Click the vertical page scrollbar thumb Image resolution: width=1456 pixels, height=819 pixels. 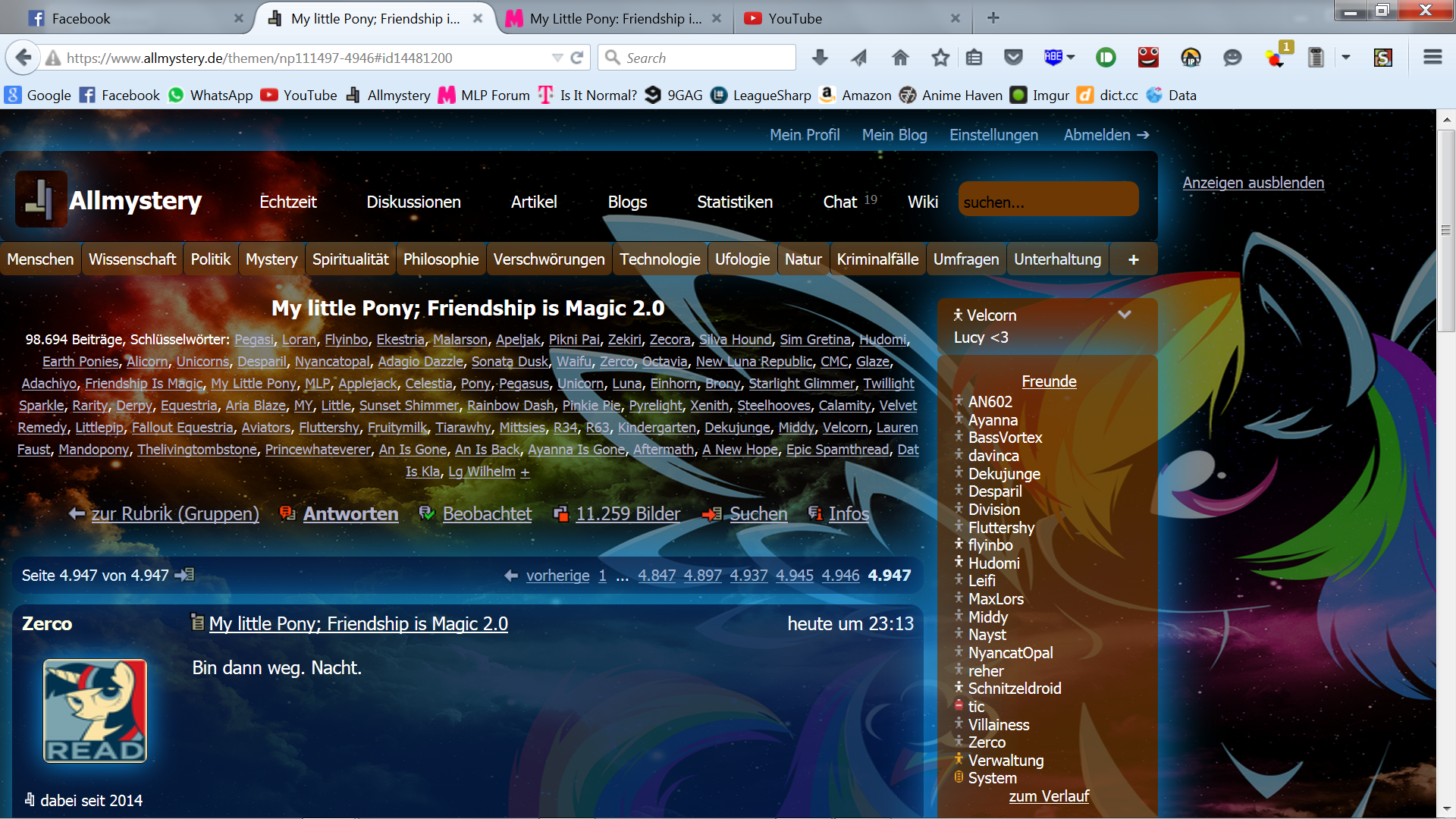point(1446,231)
